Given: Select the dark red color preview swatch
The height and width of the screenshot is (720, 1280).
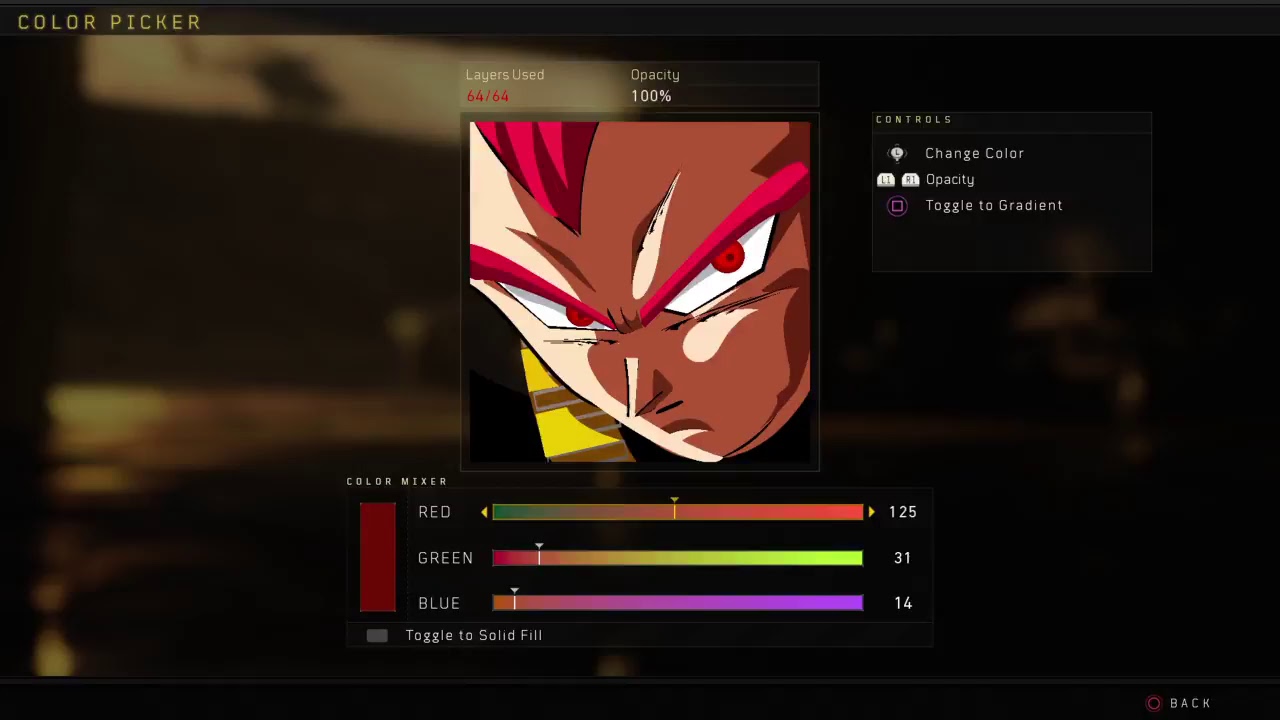Looking at the screenshot, I should (378, 557).
